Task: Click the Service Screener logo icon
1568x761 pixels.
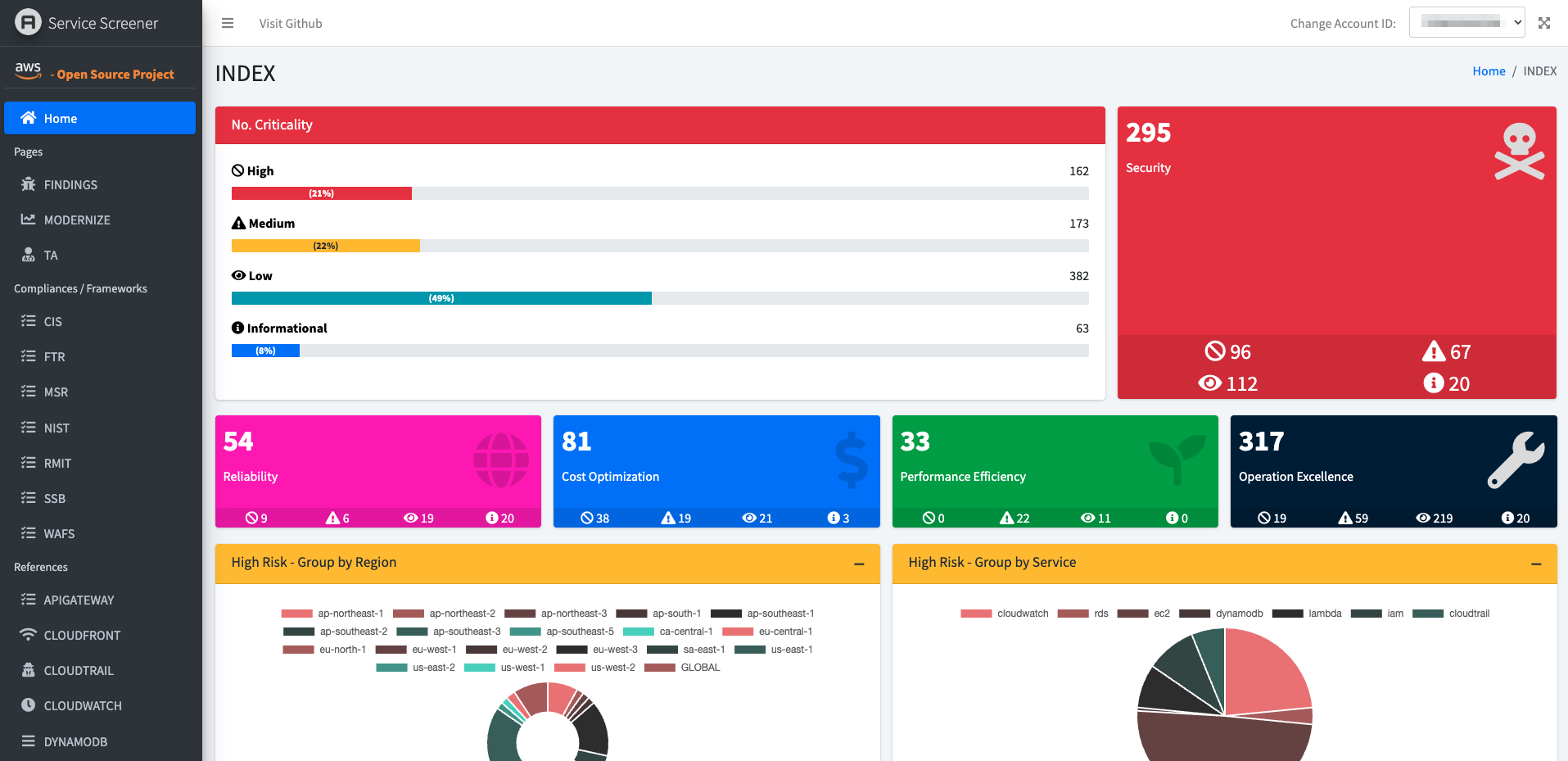Action: (x=28, y=22)
